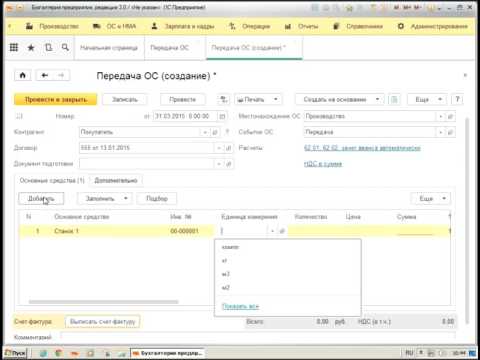
Task: Open Бухгалтерия предприятия taskbar item
Action: pyautogui.click(x=167, y=353)
